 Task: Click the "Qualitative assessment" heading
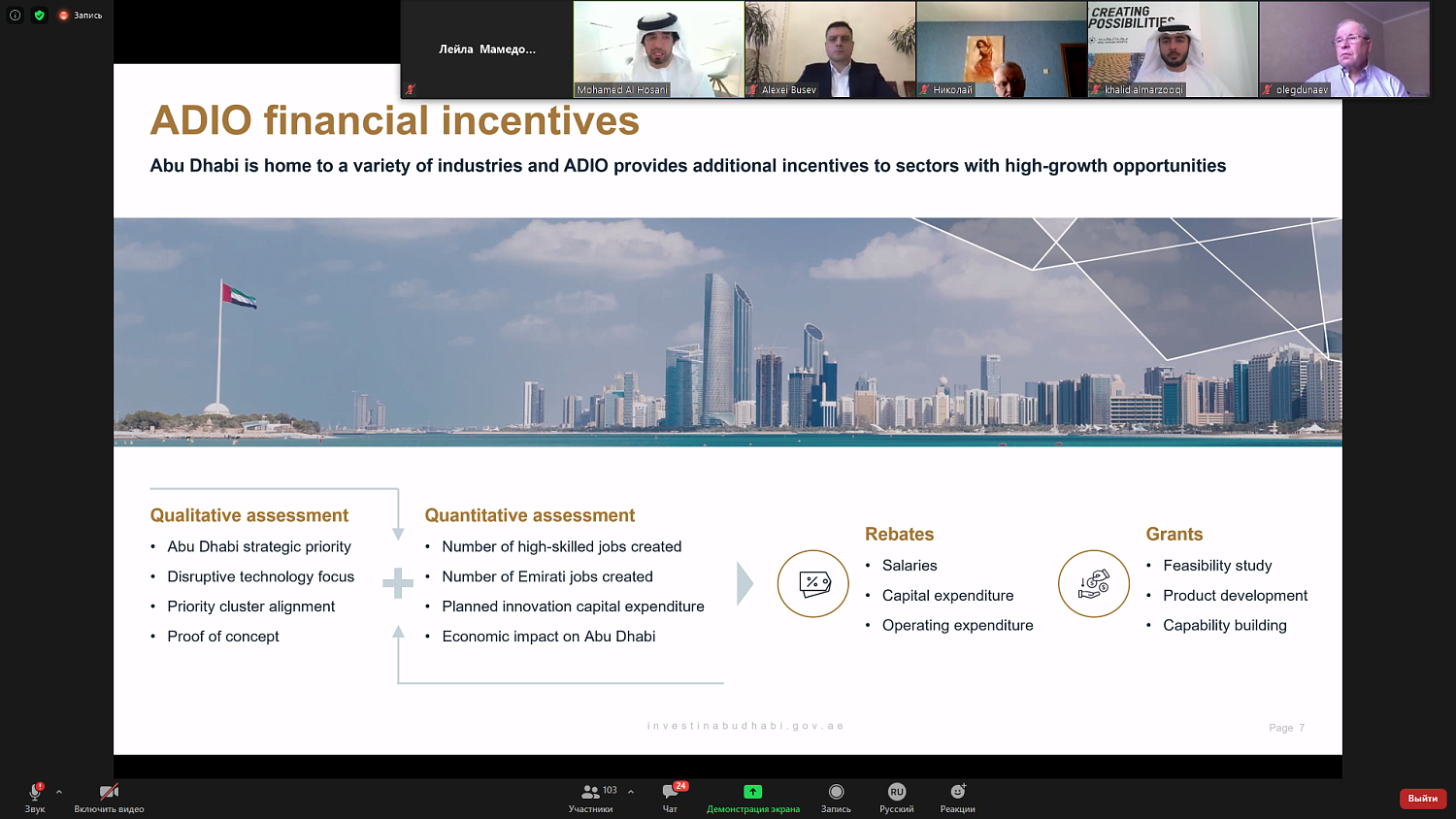coord(248,515)
